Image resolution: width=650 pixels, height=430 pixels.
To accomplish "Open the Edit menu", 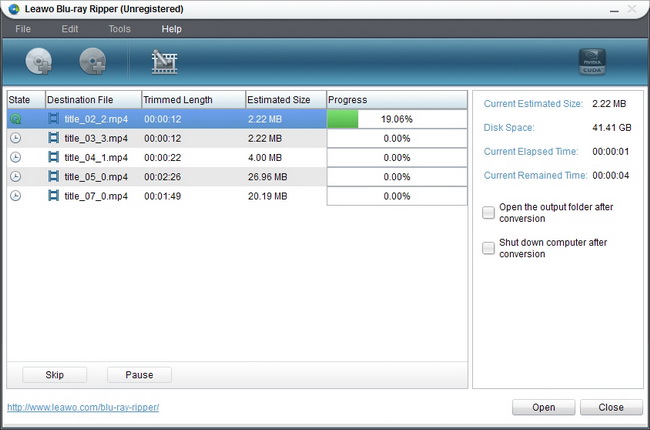I will tap(70, 29).
